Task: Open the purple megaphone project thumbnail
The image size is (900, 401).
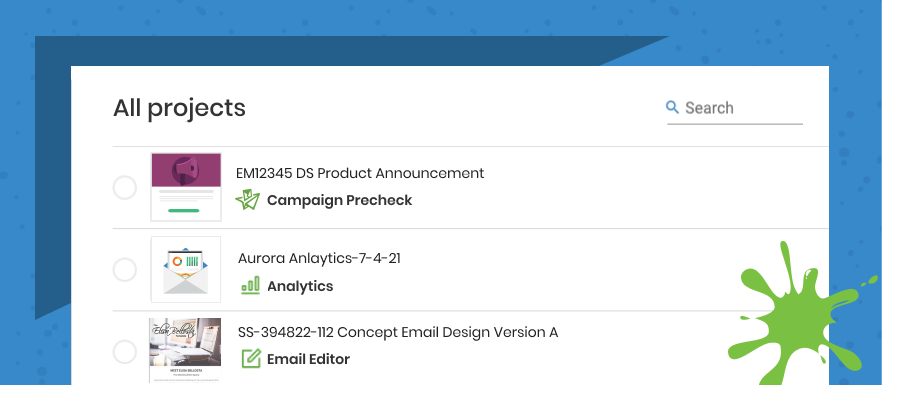Action: point(185,186)
